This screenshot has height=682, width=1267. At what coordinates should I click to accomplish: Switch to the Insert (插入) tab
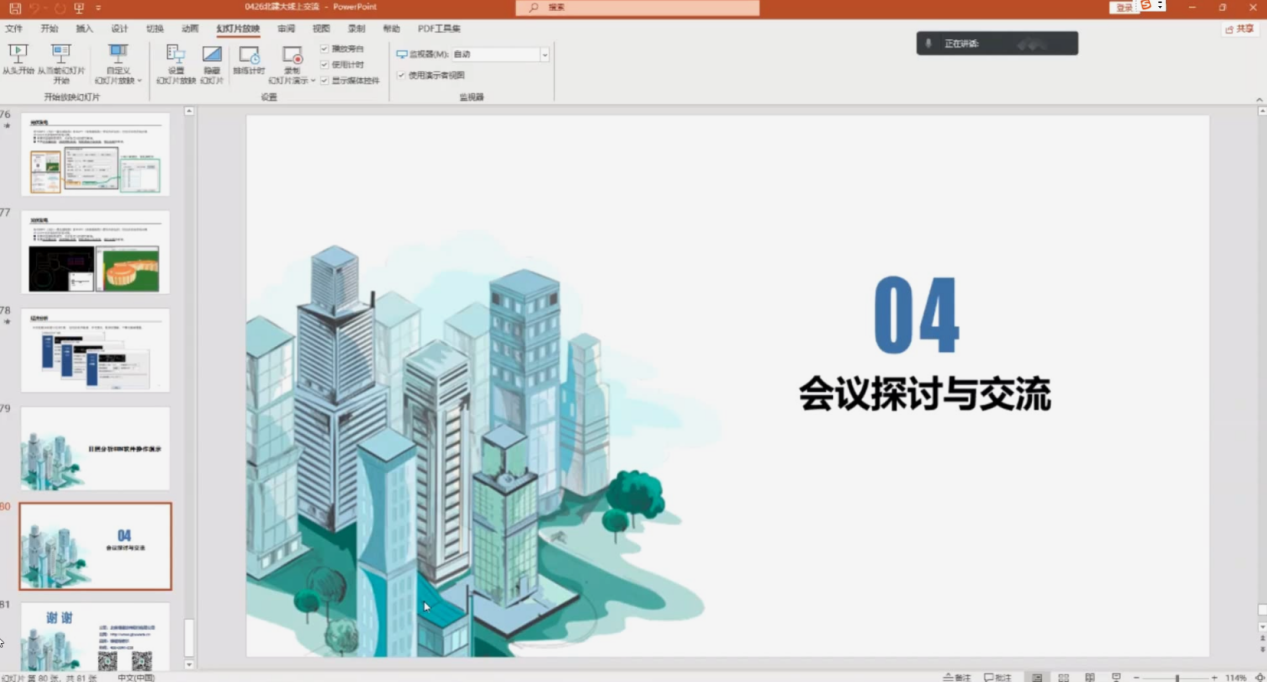(x=85, y=29)
